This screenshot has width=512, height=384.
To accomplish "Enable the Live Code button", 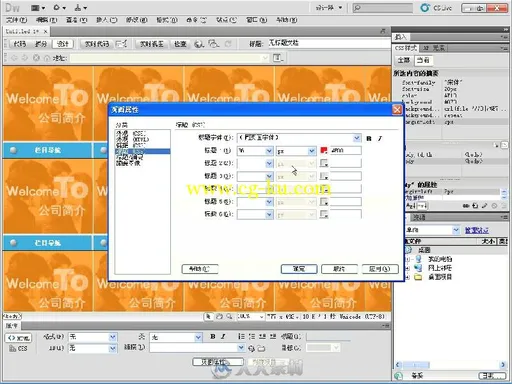I will point(96,44).
